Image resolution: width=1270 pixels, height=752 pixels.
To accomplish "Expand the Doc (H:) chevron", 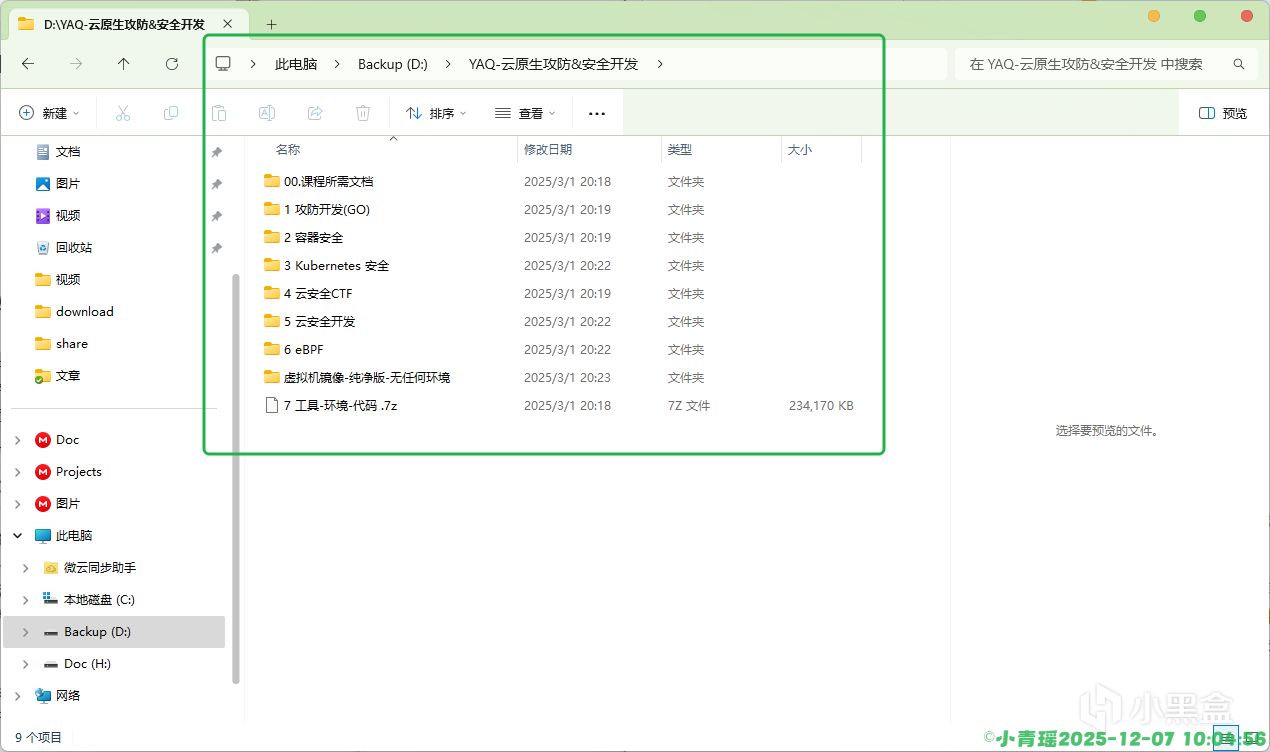I will click(26, 664).
